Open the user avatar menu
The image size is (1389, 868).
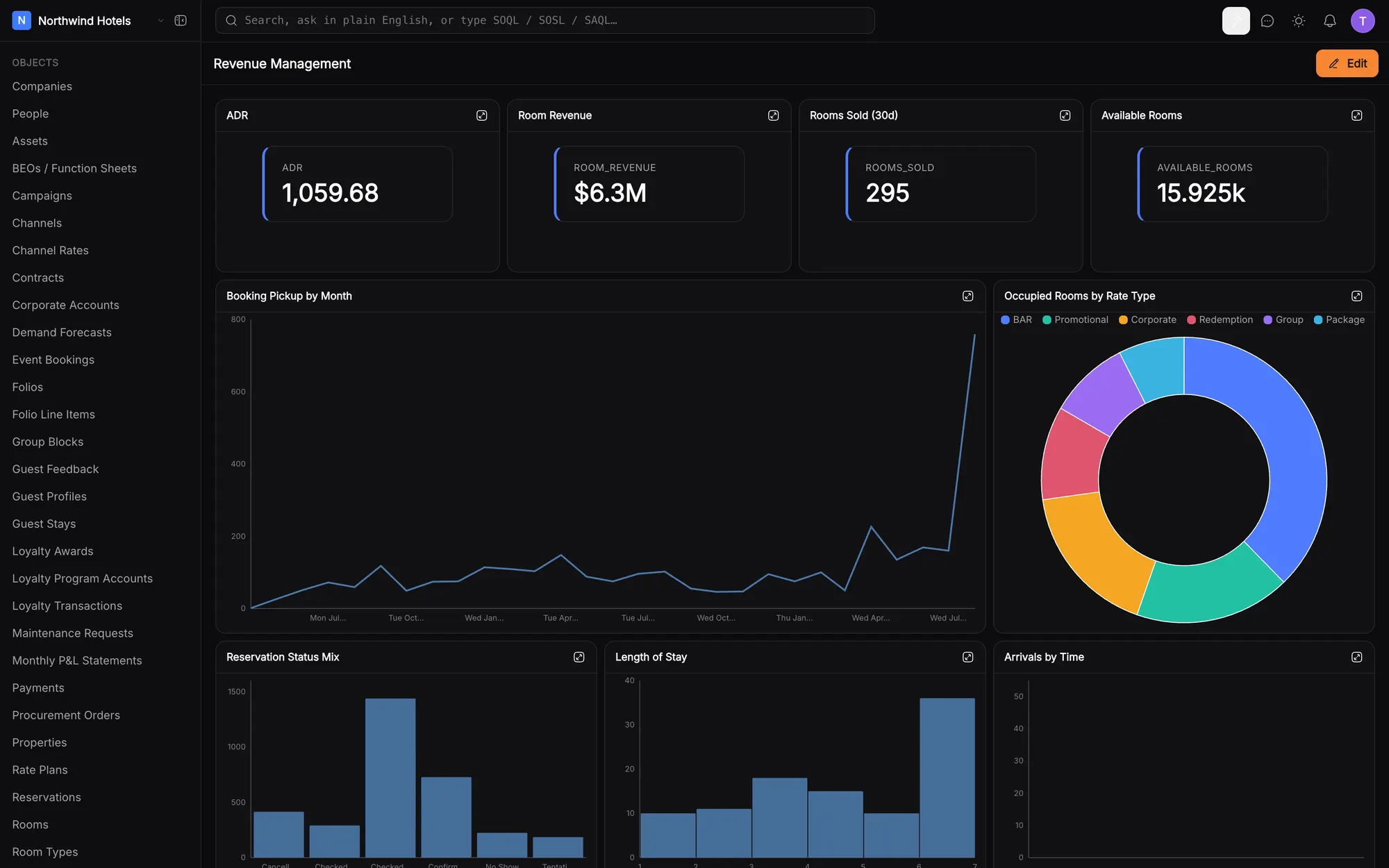(1363, 21)
